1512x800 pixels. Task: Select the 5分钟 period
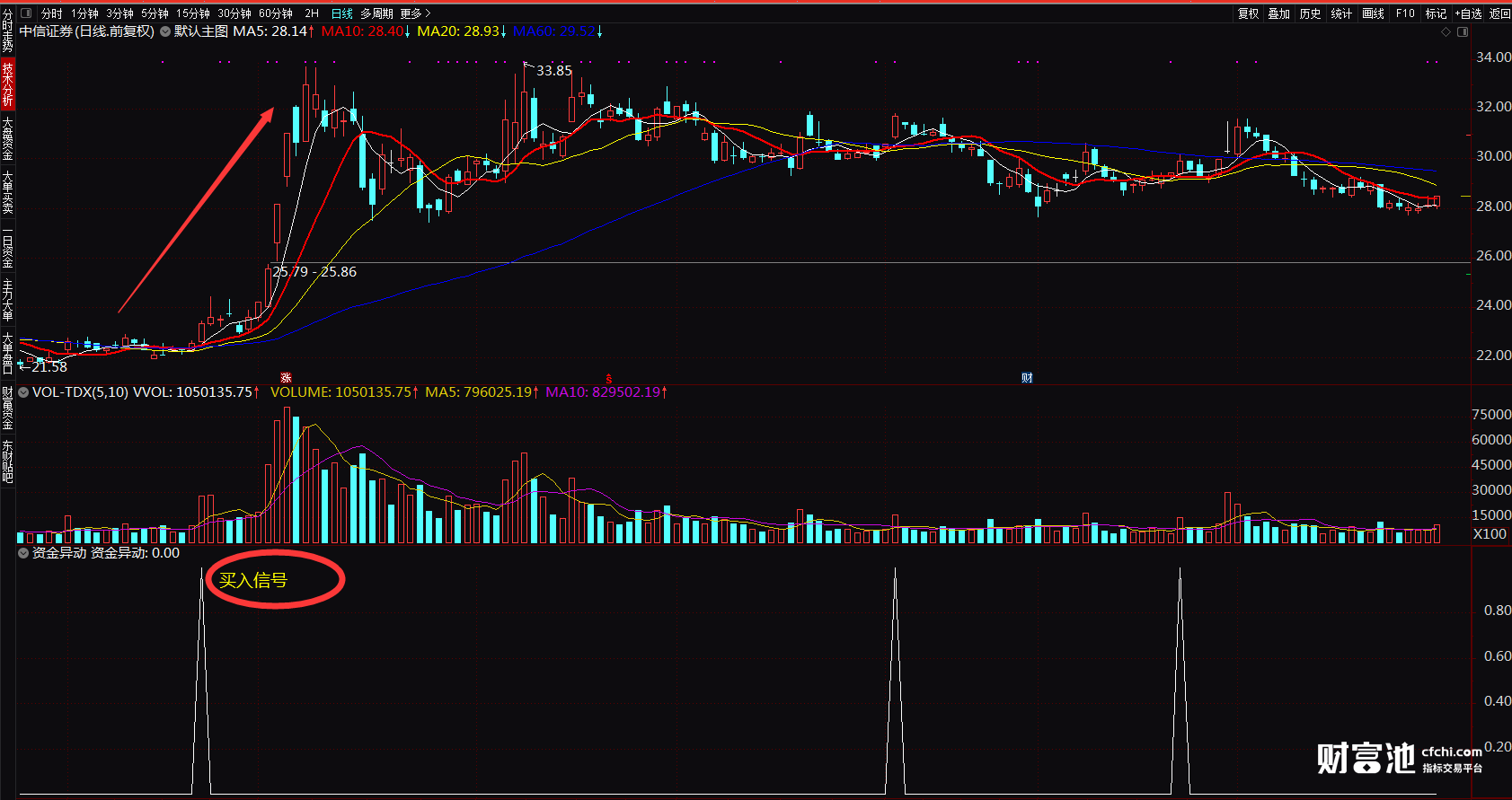tap(155, 13)
